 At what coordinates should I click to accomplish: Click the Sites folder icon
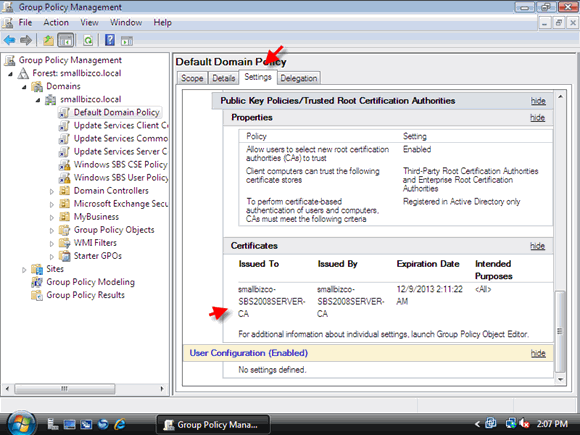tap(37, 269)
